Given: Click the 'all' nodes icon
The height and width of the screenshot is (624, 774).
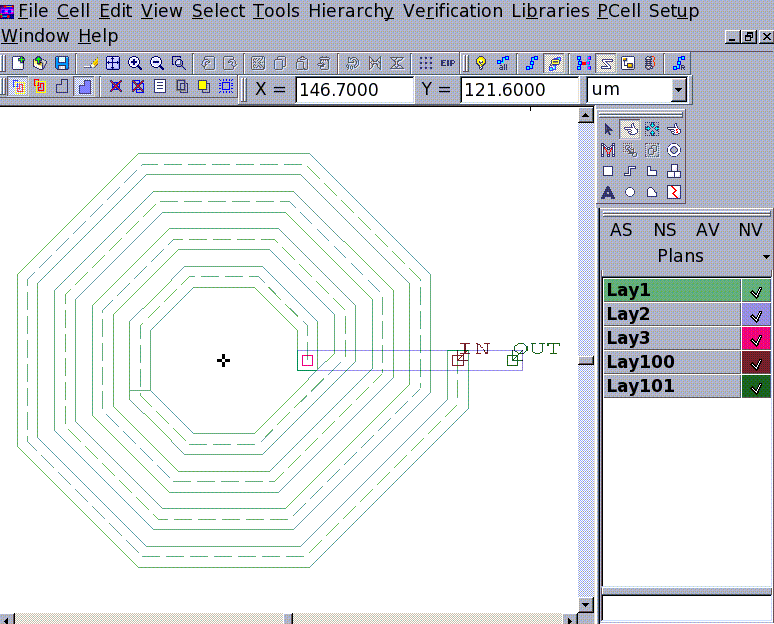Looking at the screenshot, I should pyautogui.click(x=503, y=63).
